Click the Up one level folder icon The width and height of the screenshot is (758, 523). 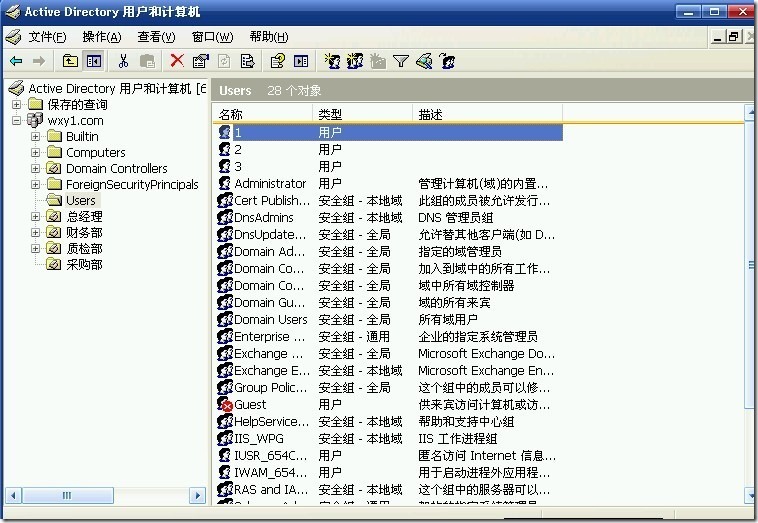click(x=70, y=61)
